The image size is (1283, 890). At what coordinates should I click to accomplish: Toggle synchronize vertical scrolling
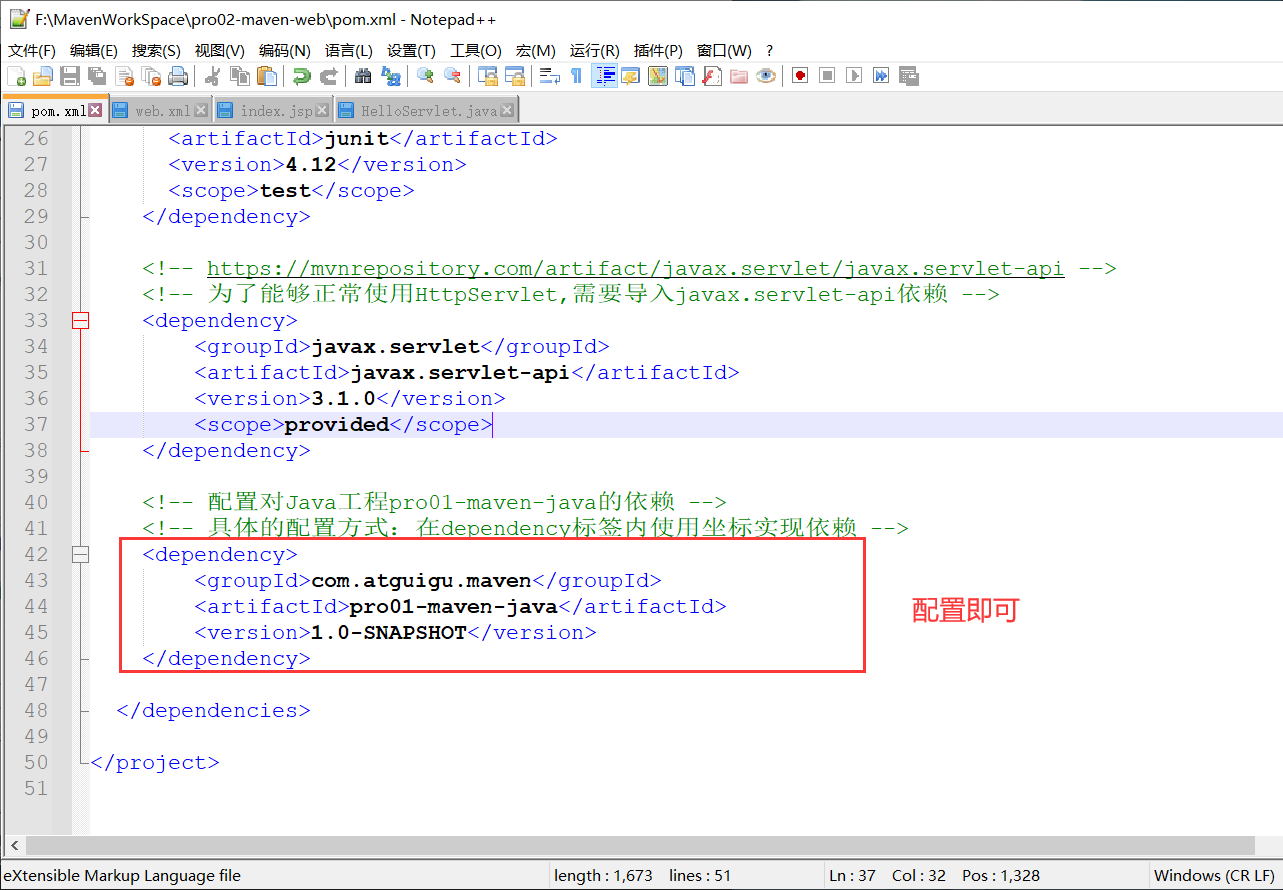pos(487,76)
